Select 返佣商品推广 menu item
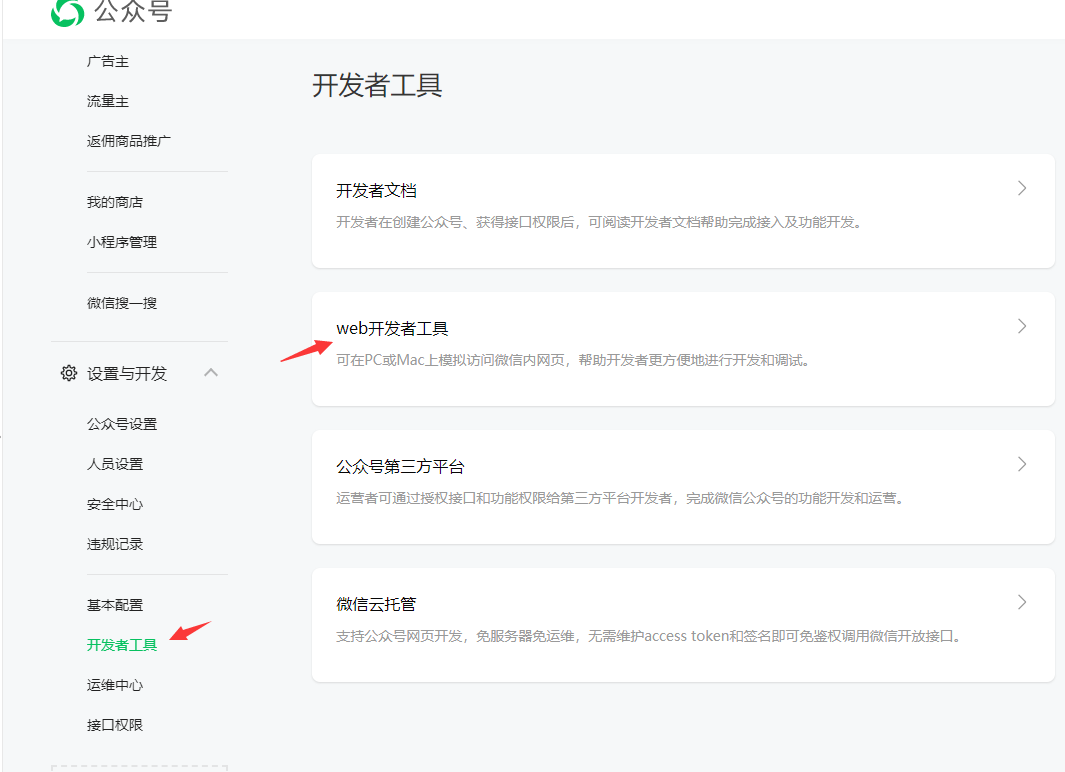The width and height of the screenshot is (1065, 772). coord(129,141)
